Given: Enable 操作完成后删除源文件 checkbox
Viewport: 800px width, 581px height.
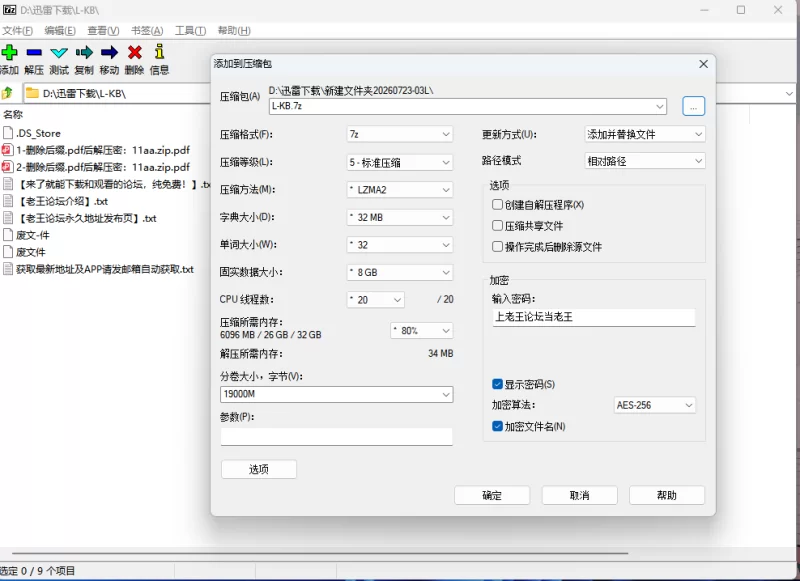Looking at the screenshot, I should pyautogui.click(x=497, y=246).
